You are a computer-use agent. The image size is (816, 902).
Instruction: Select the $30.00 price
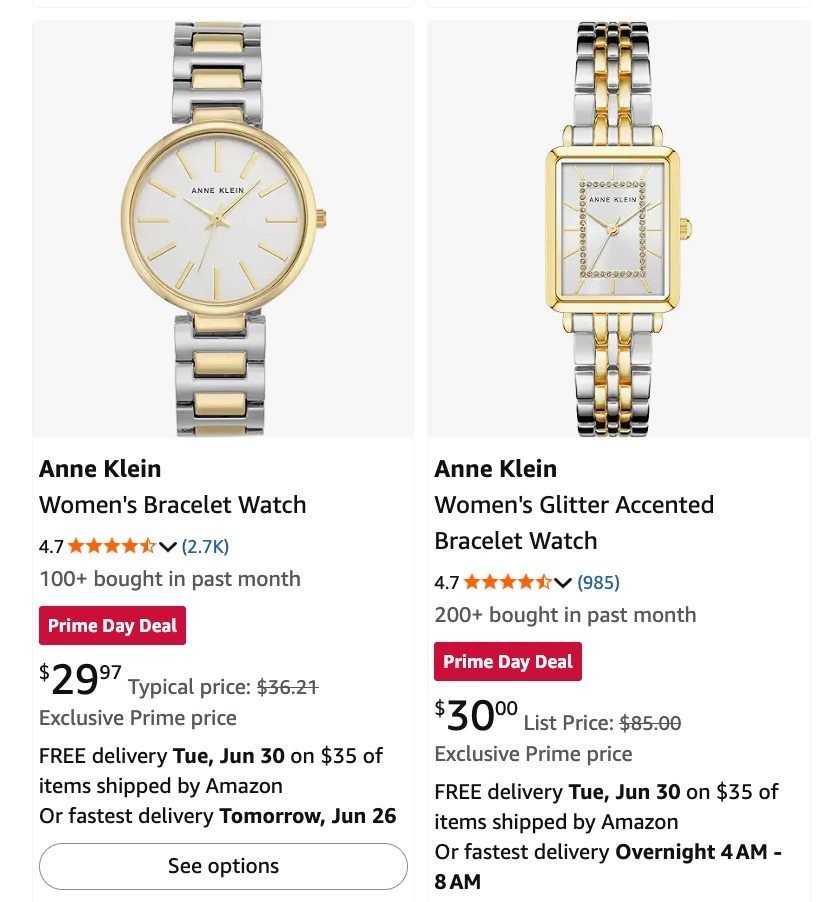coord(476,715)
